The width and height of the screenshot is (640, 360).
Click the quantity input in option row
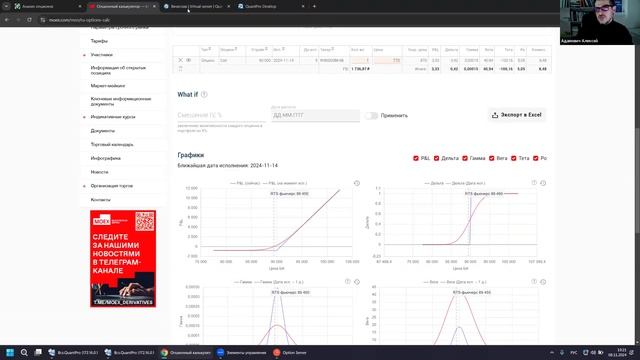360,60
